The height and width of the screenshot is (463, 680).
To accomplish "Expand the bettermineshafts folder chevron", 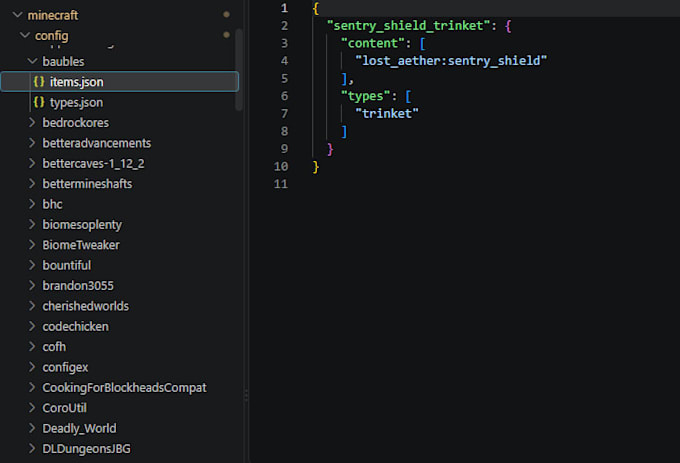I will (x=32, y=183).
